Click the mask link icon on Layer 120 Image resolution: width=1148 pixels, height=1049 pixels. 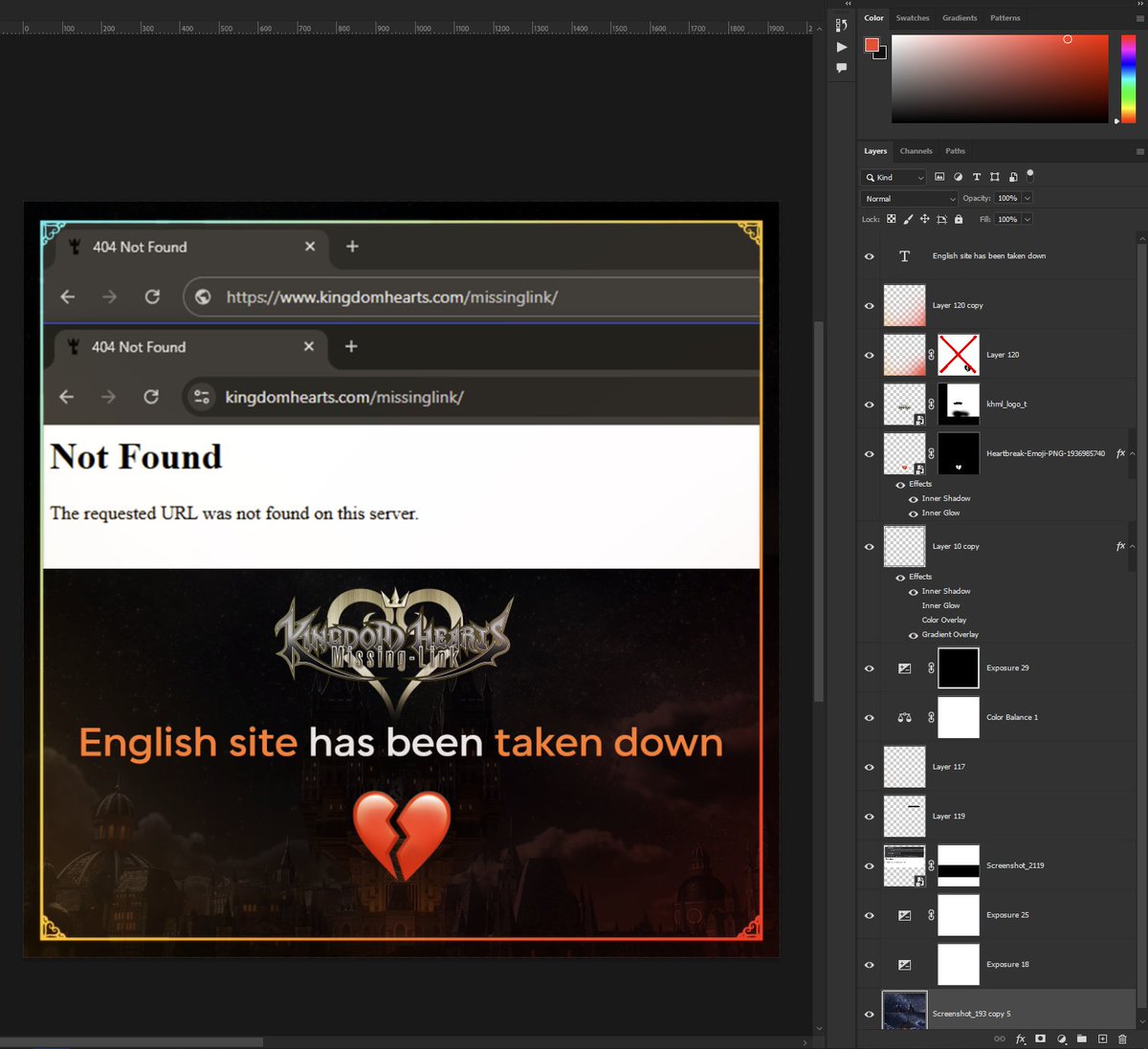[932, 355]
